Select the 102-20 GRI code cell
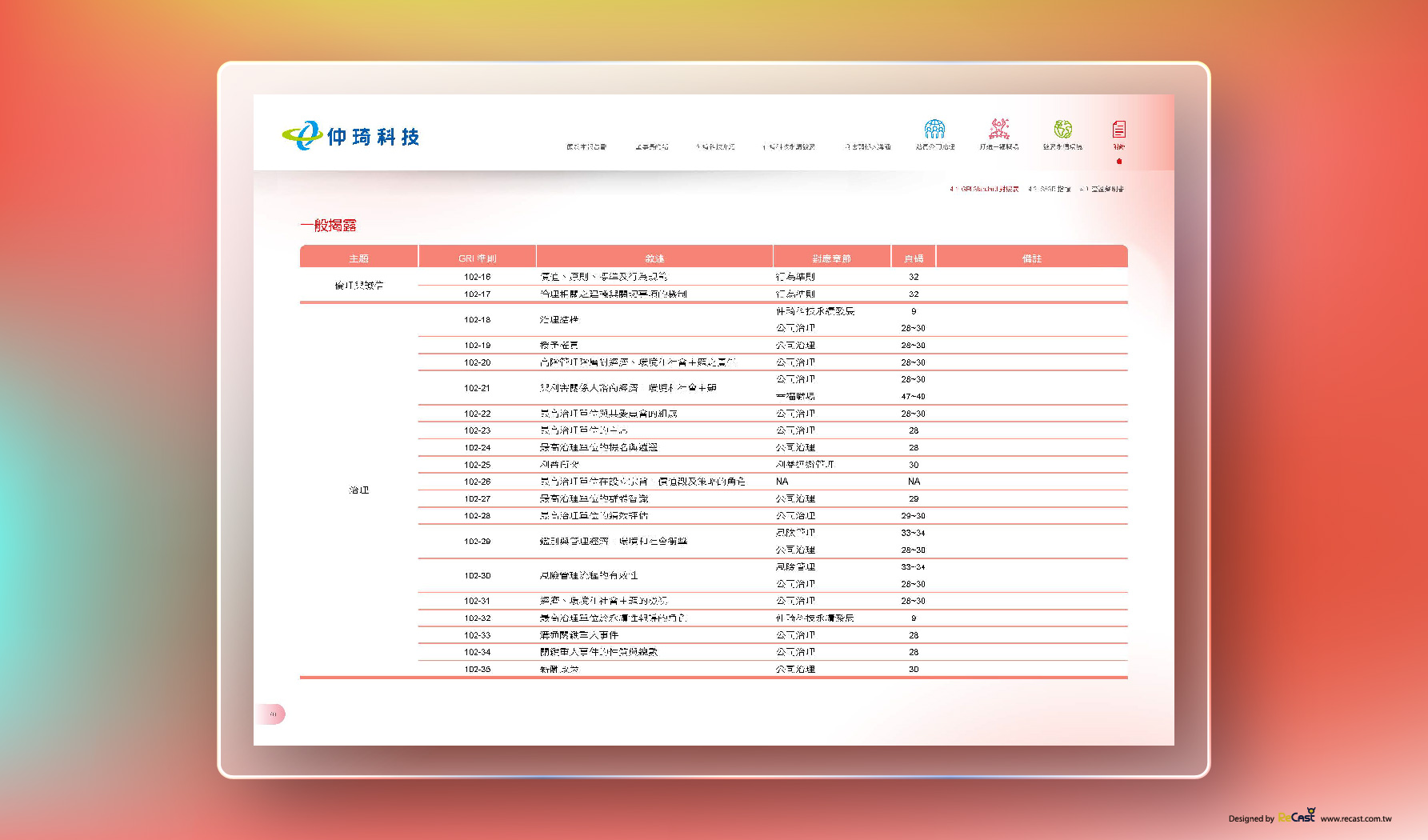1428x840 pixels. [478, 362]
